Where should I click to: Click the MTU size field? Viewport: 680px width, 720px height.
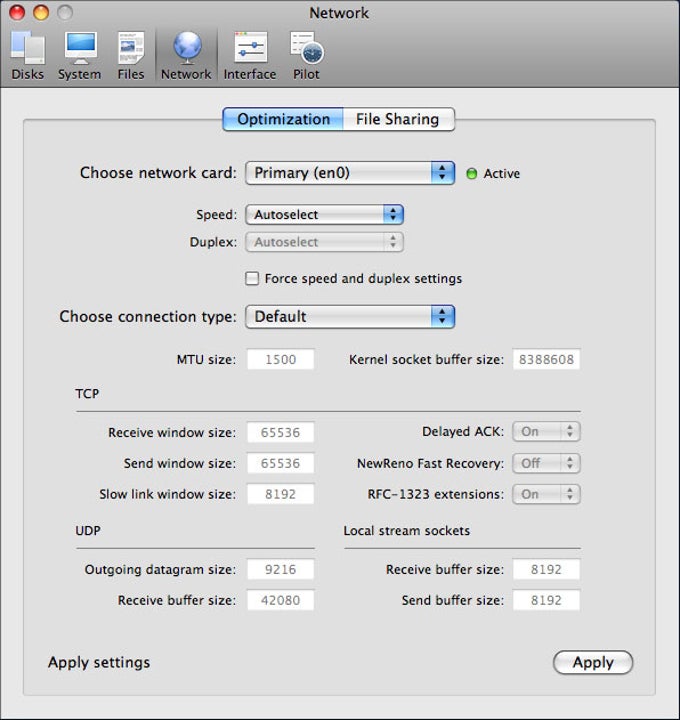point(281,359)
